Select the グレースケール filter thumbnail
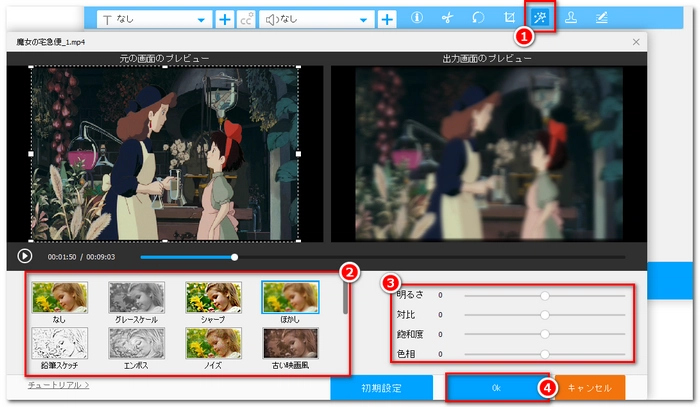 pyautogui.click(x=135, y=294)
